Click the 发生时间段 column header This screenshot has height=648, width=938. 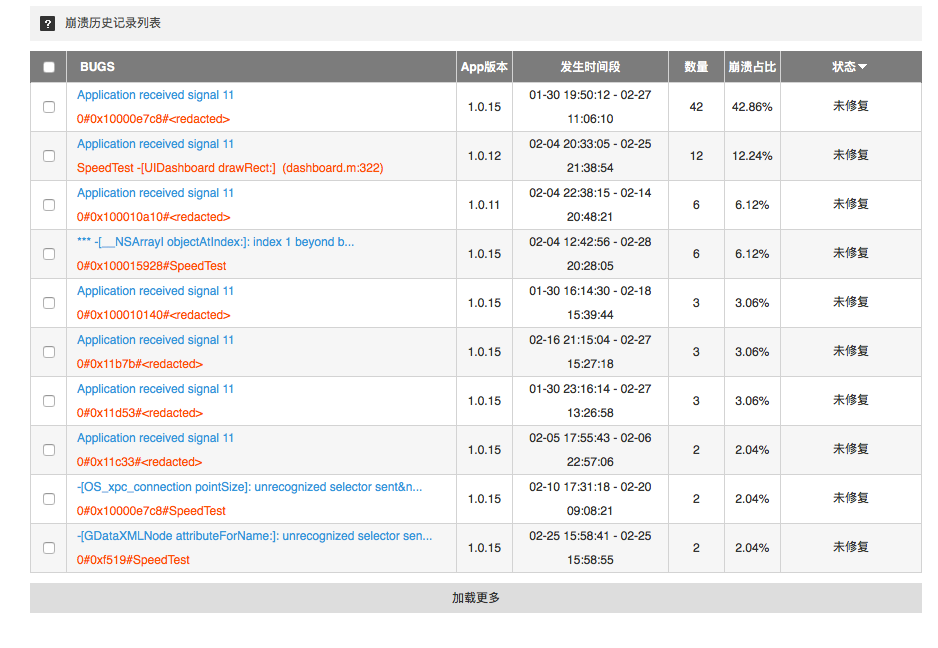coord(590,67)
